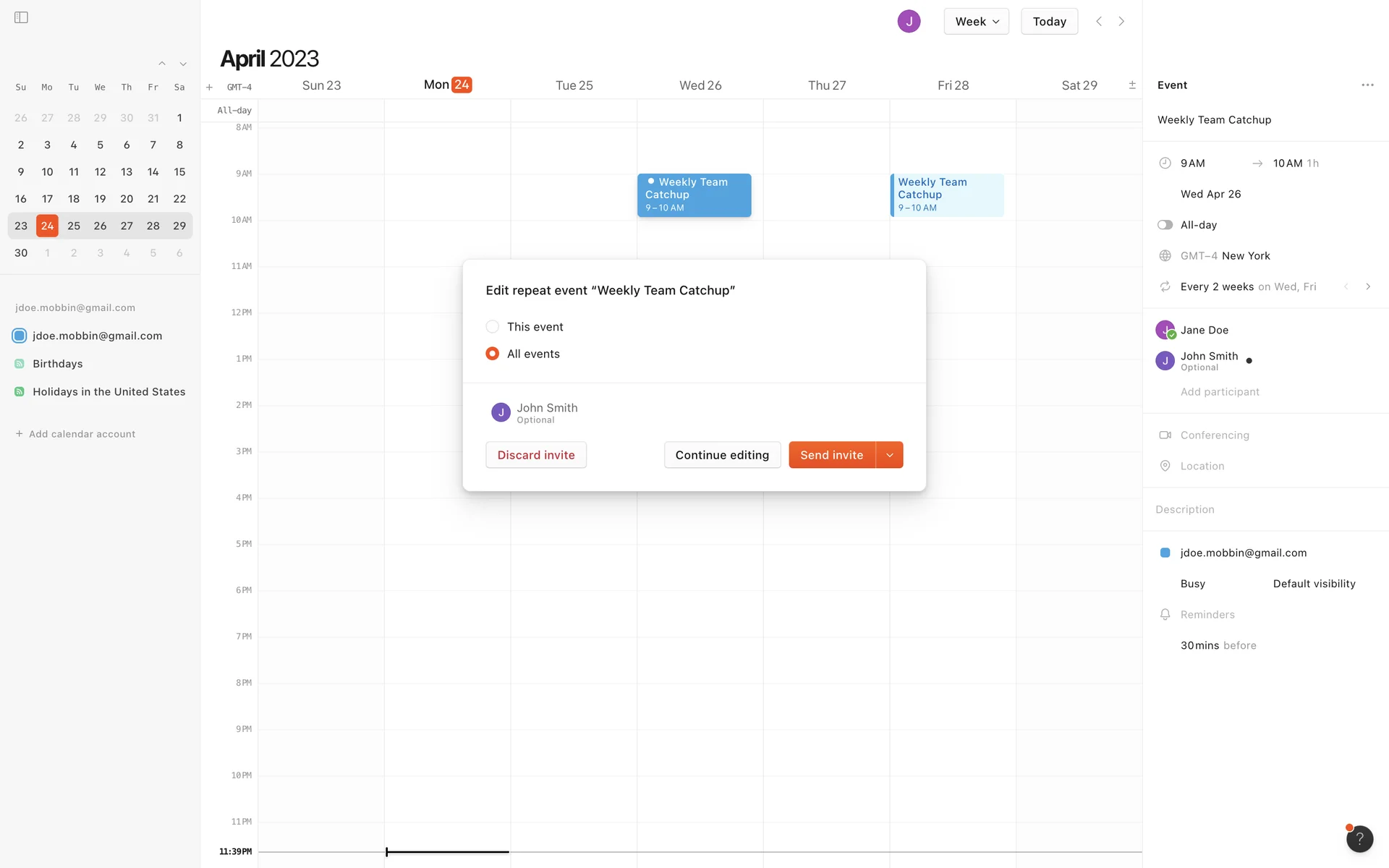Click the Conferencing video camera icon

coord(1165,435)
